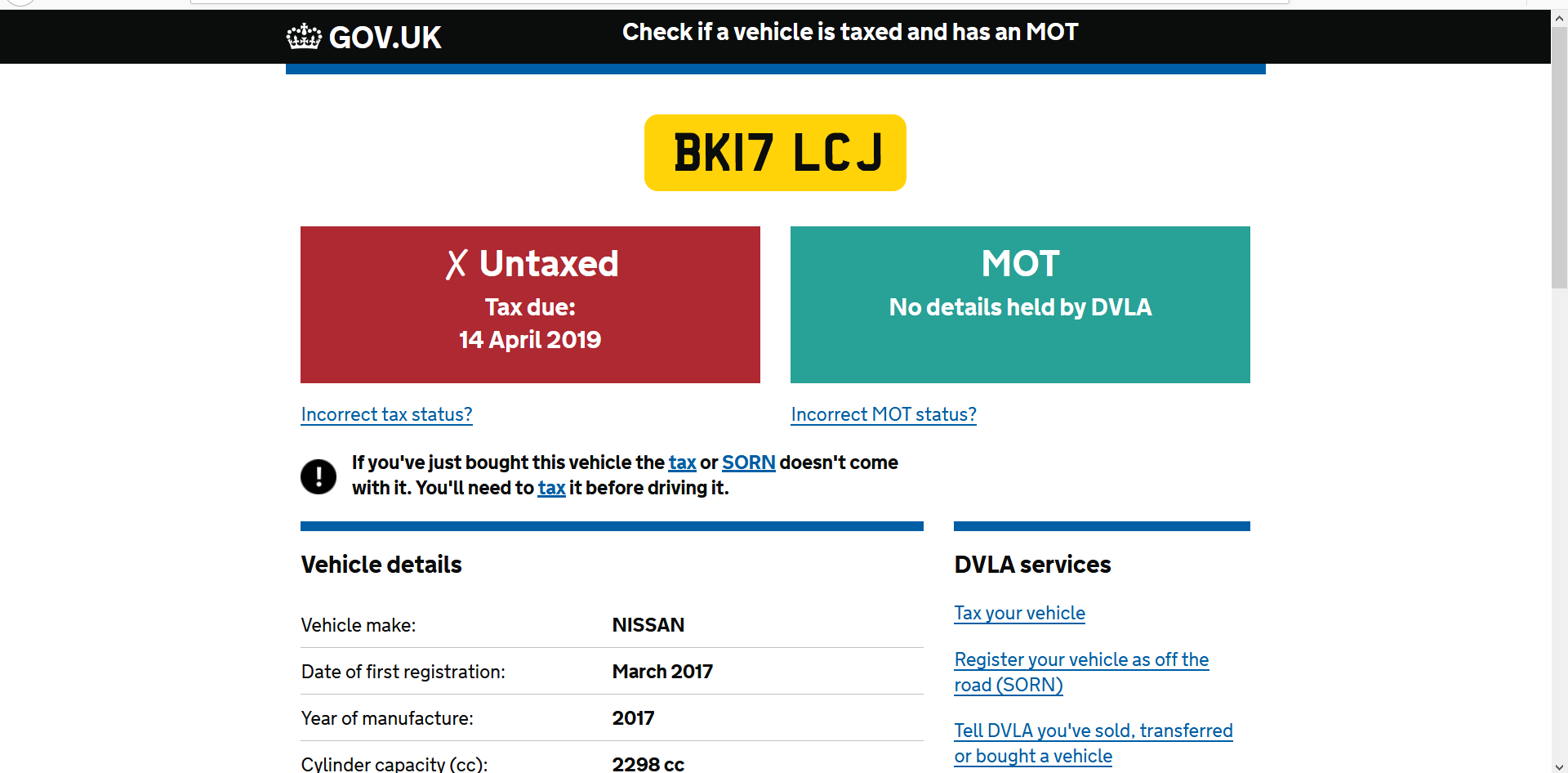Click the yellow BK17 LCJ number plate
This screenshot has width=1568, height=773.
click(x=775, y=153)
